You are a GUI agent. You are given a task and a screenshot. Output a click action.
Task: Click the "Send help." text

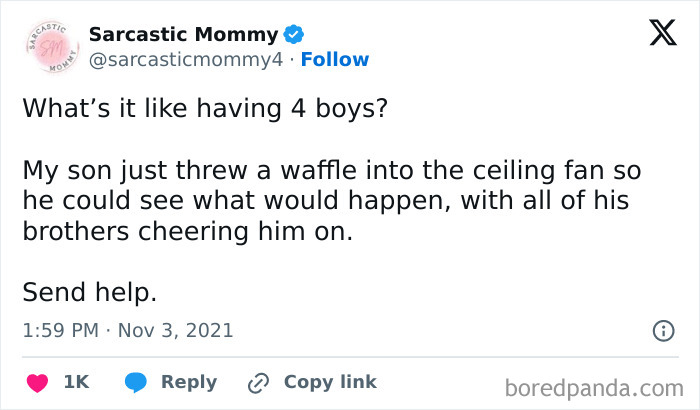(x=89, y=293)
